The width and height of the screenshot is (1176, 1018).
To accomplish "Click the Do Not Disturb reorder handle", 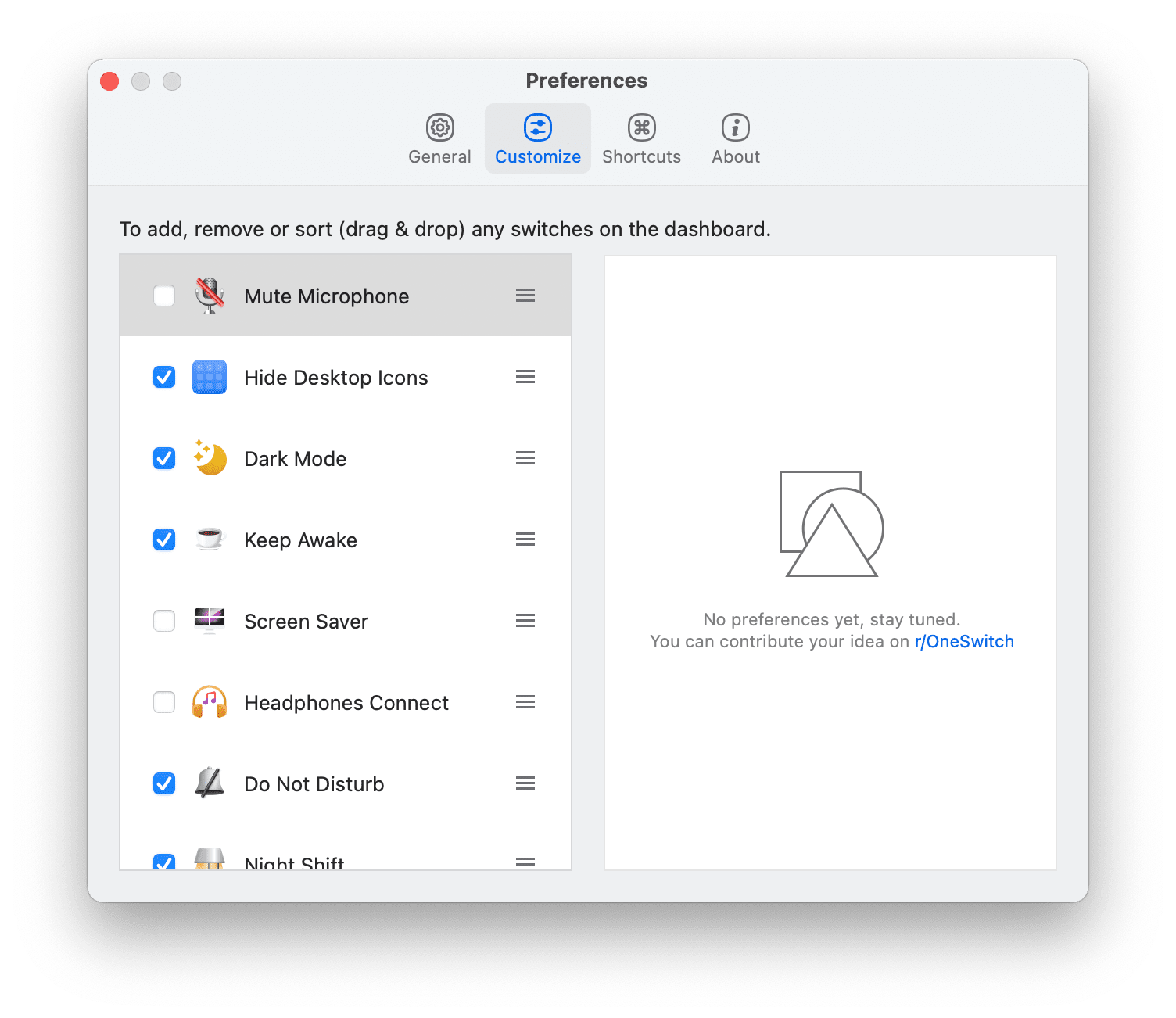I will click(x=525, y=783).
